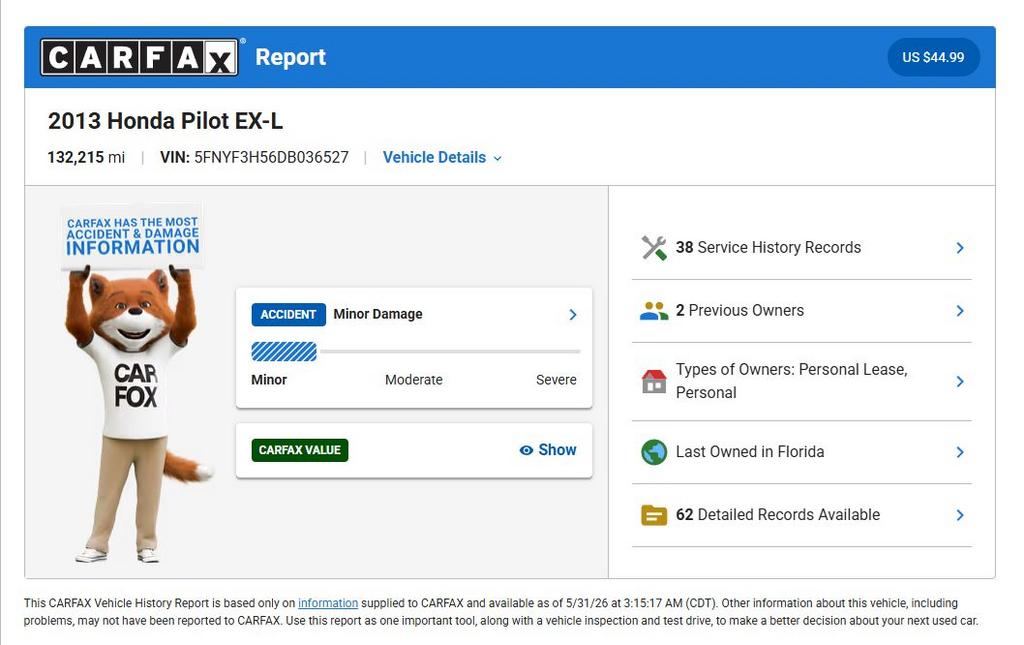Click the globe Last Owned icon
The width and height of the screenshot is (1024, 645).
click(x=654, y=452)
